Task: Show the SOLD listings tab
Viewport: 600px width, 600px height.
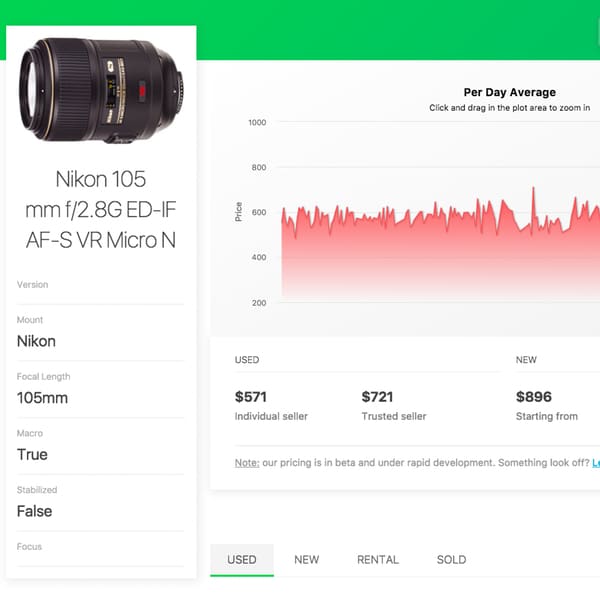Action: pos(451,560)
